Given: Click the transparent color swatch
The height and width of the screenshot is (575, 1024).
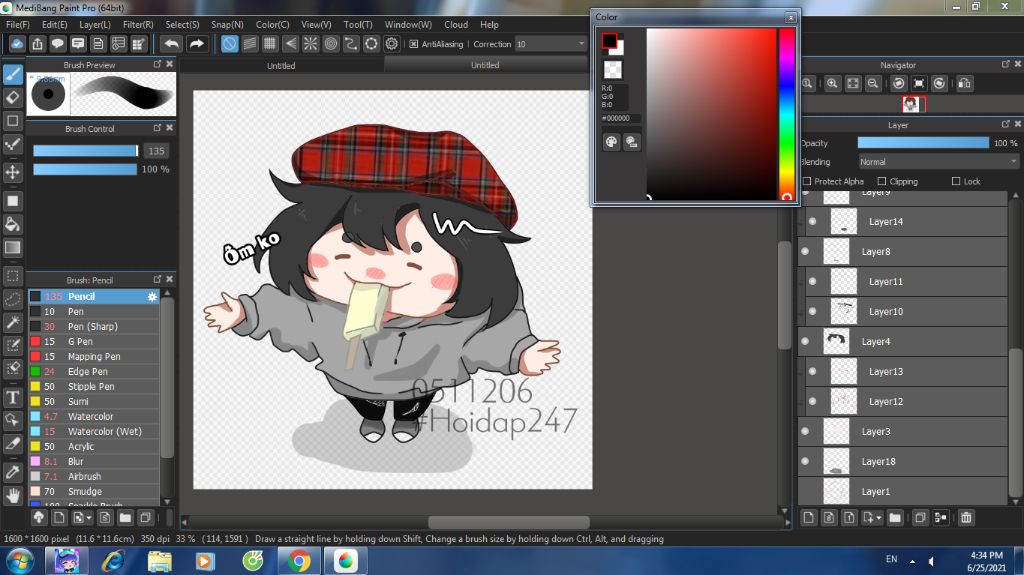Looking at the screenshot, I should 613,69.
